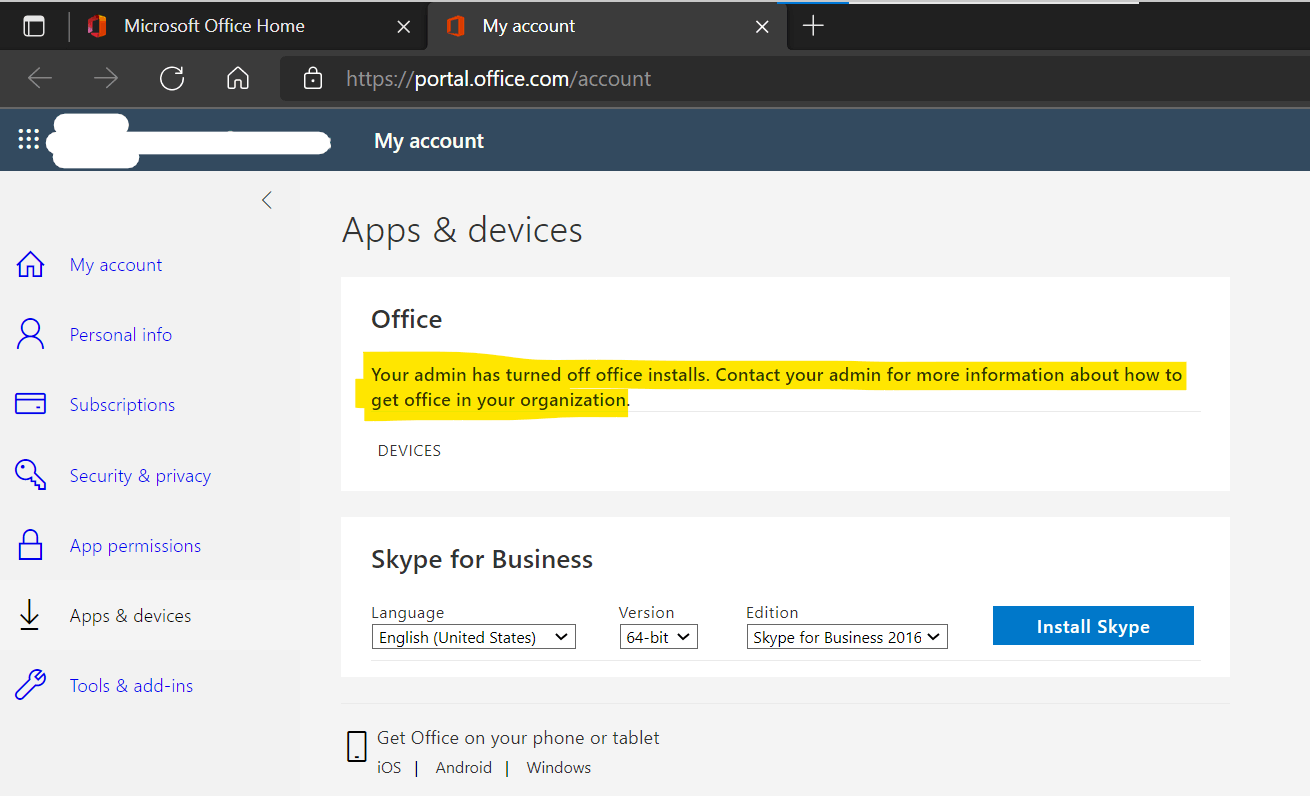
Task: Click the site lock icon in address bar
Action: tap(313, 78)
